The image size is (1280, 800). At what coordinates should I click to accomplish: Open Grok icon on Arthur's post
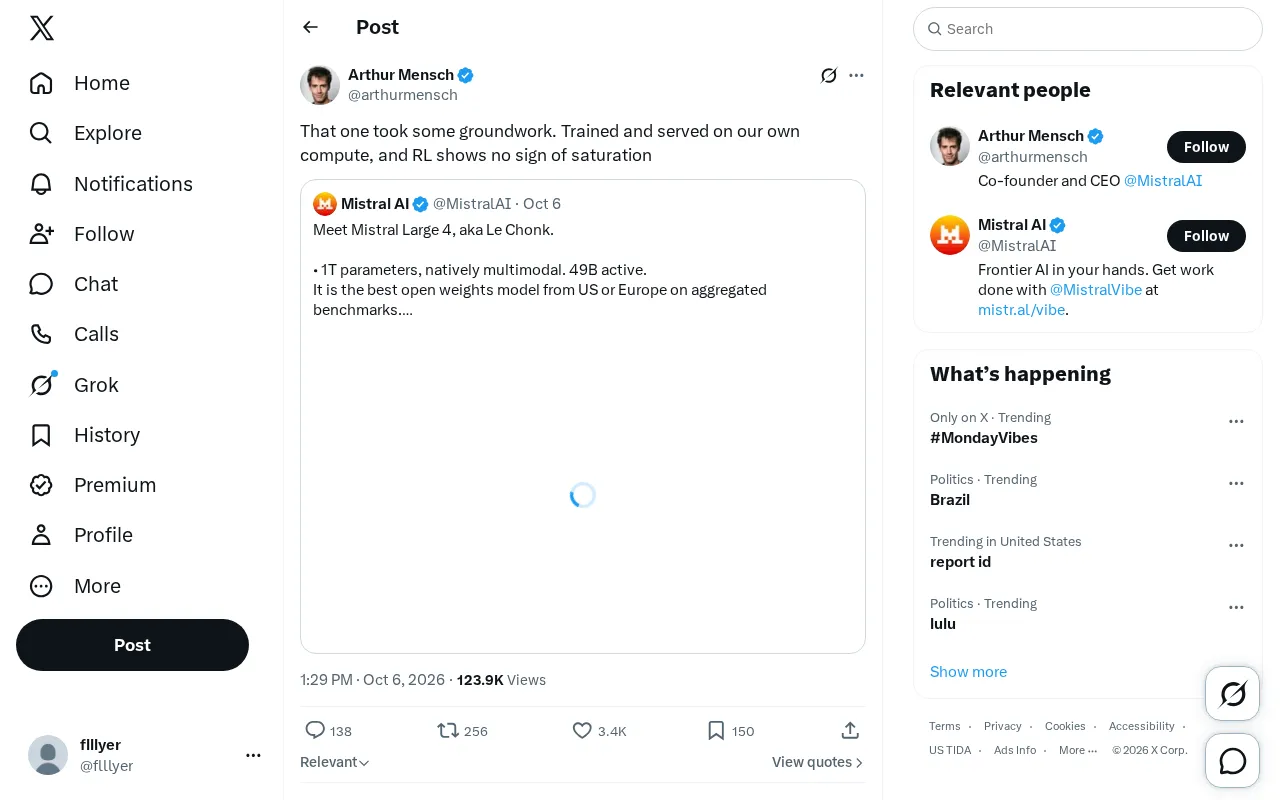[x=829, y=75]
